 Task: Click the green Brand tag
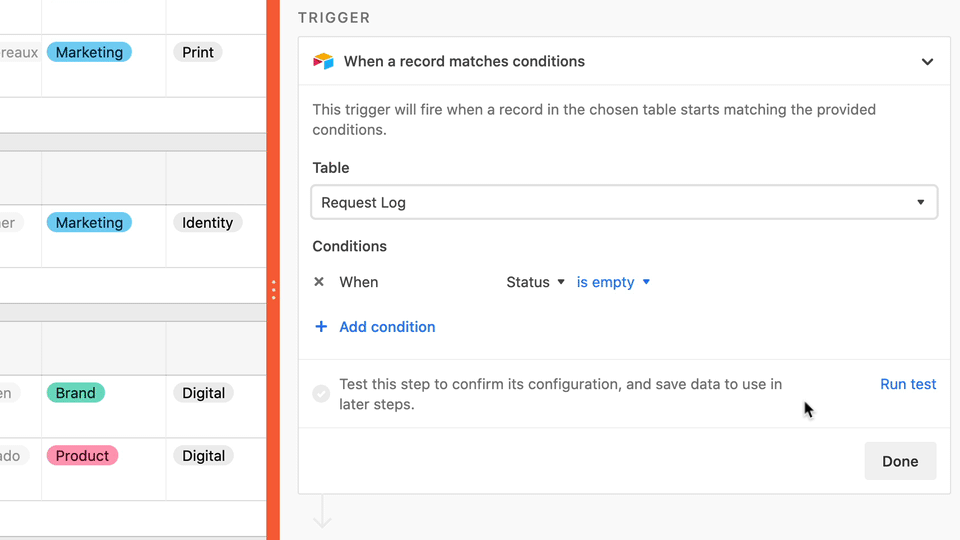76,393
